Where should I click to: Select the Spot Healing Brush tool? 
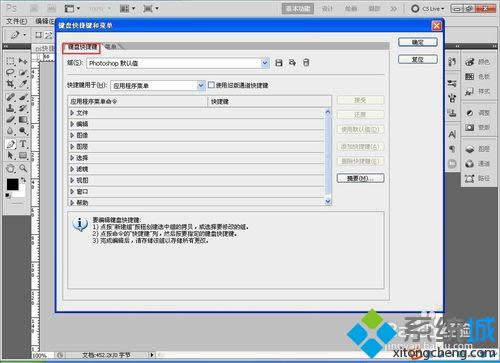[10, 97]
